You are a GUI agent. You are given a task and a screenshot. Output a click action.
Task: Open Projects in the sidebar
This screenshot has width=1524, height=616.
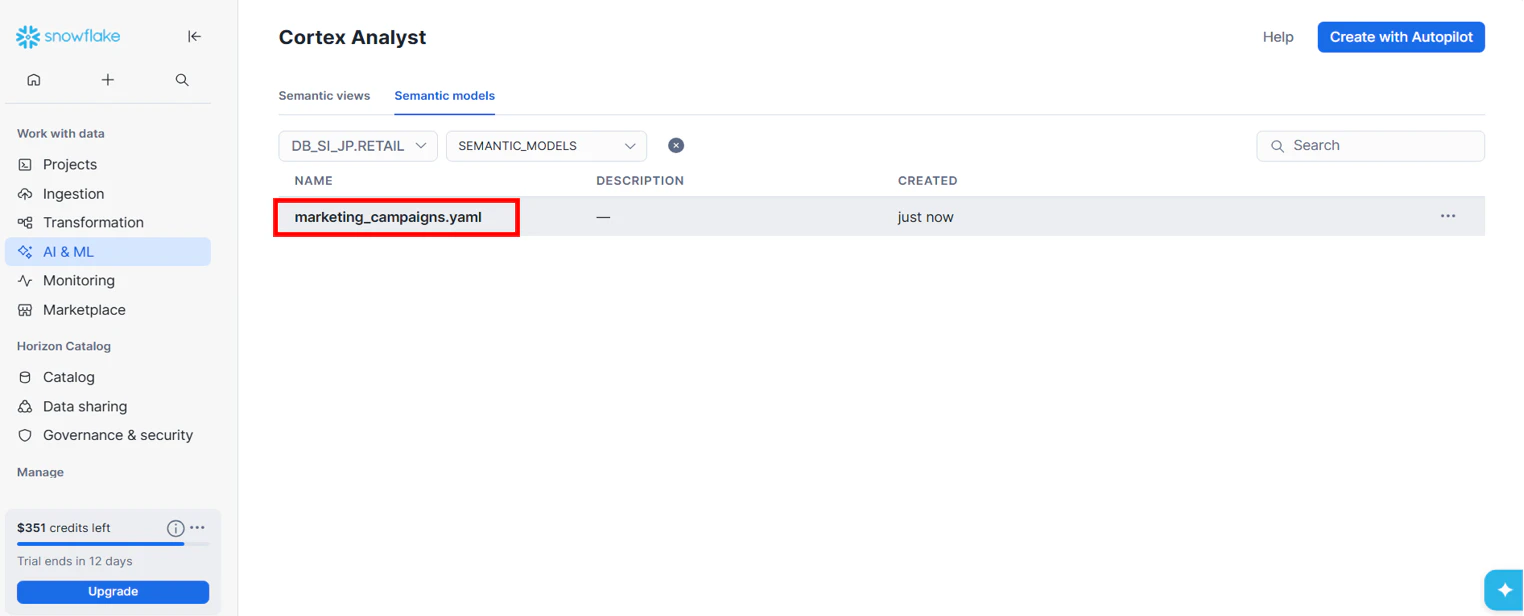point(108,164)
